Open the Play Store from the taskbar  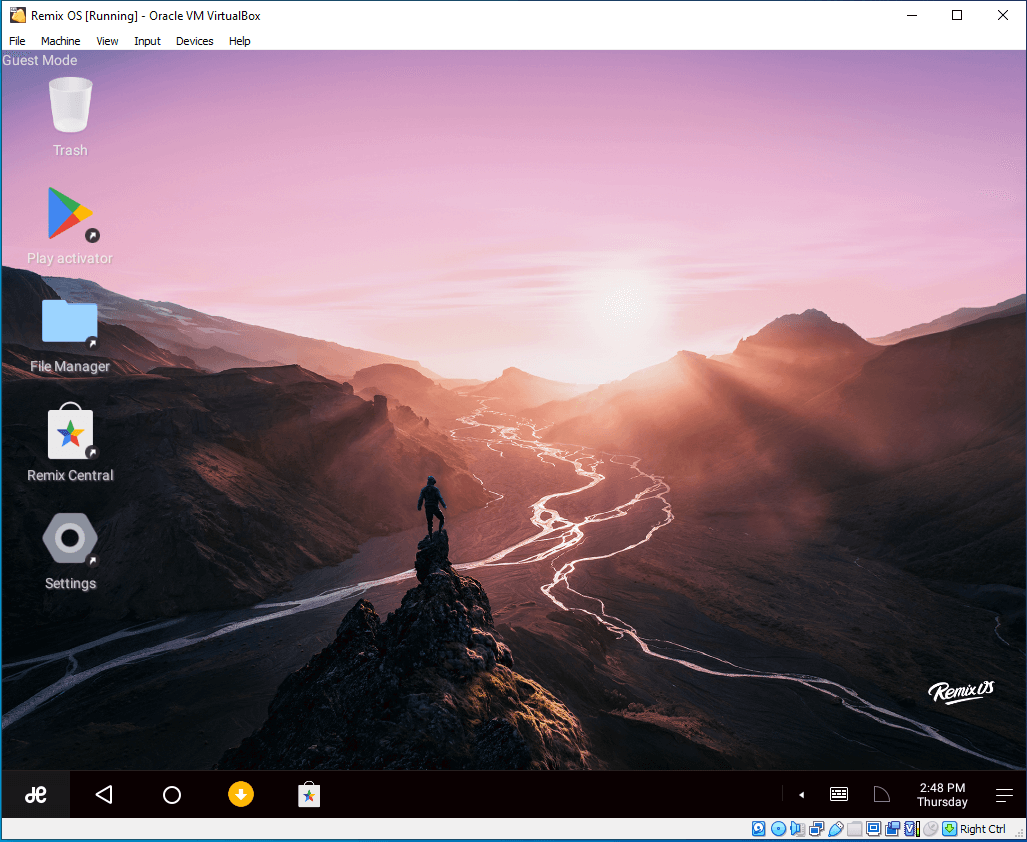[308, 794]
